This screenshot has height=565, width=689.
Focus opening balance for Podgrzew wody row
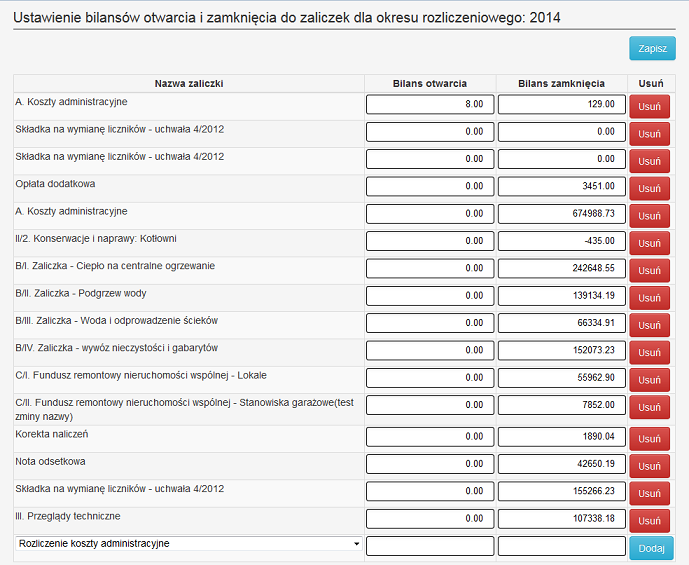tap(430, 296)
